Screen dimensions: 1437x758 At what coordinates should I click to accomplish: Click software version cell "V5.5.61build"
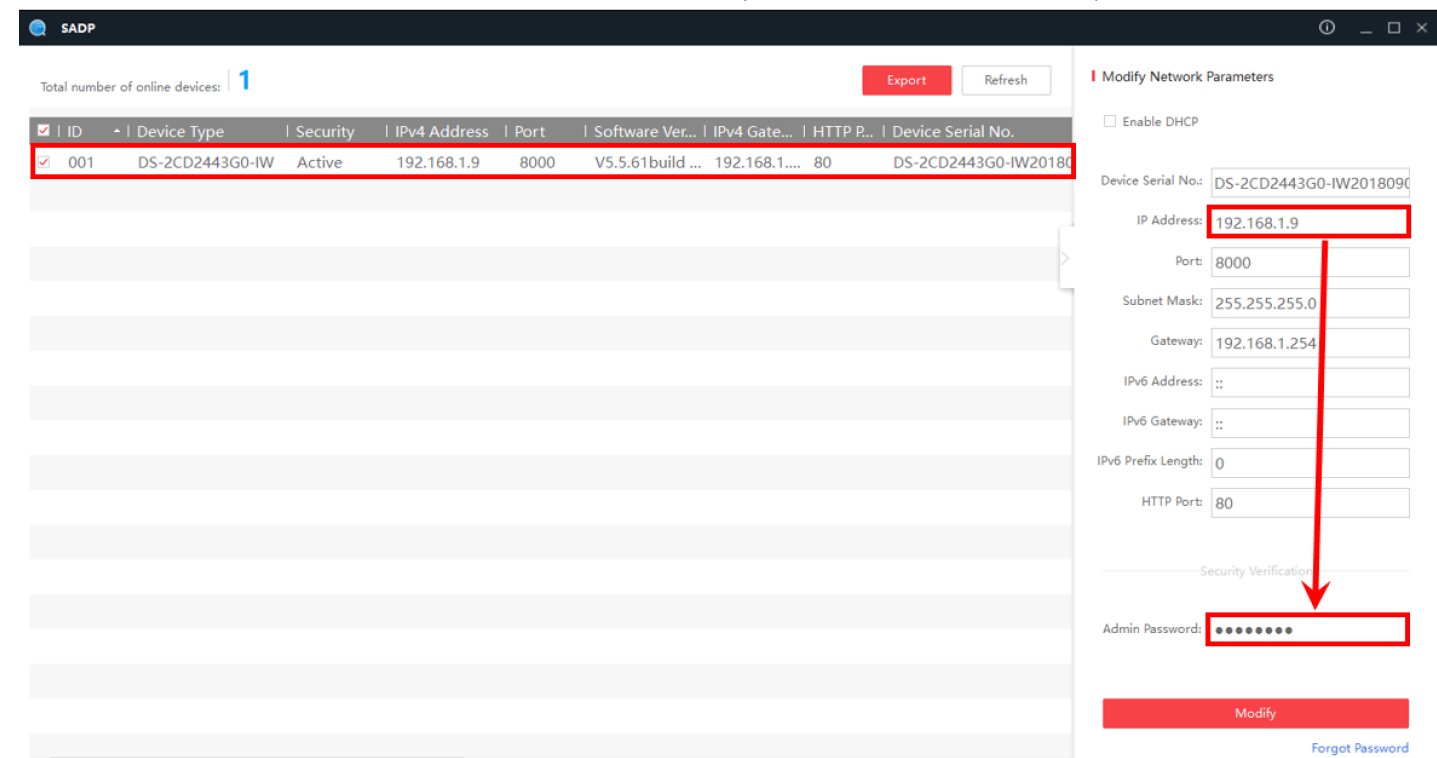pos(648,162)
